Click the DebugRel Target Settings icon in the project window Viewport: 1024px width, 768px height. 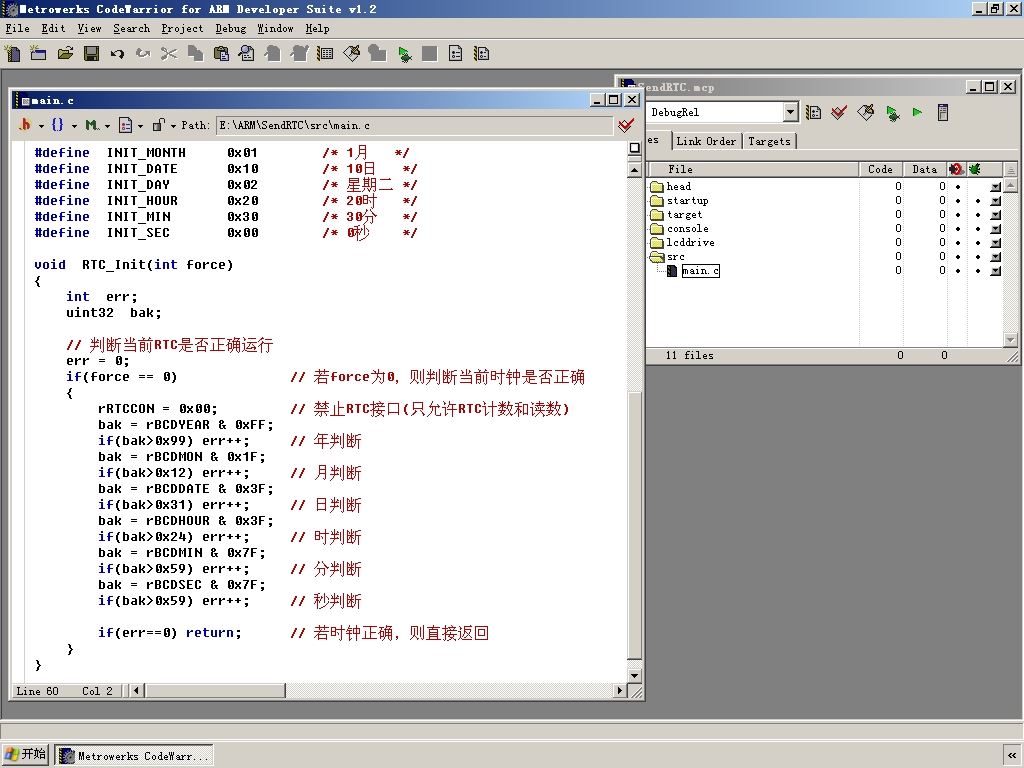814,112
